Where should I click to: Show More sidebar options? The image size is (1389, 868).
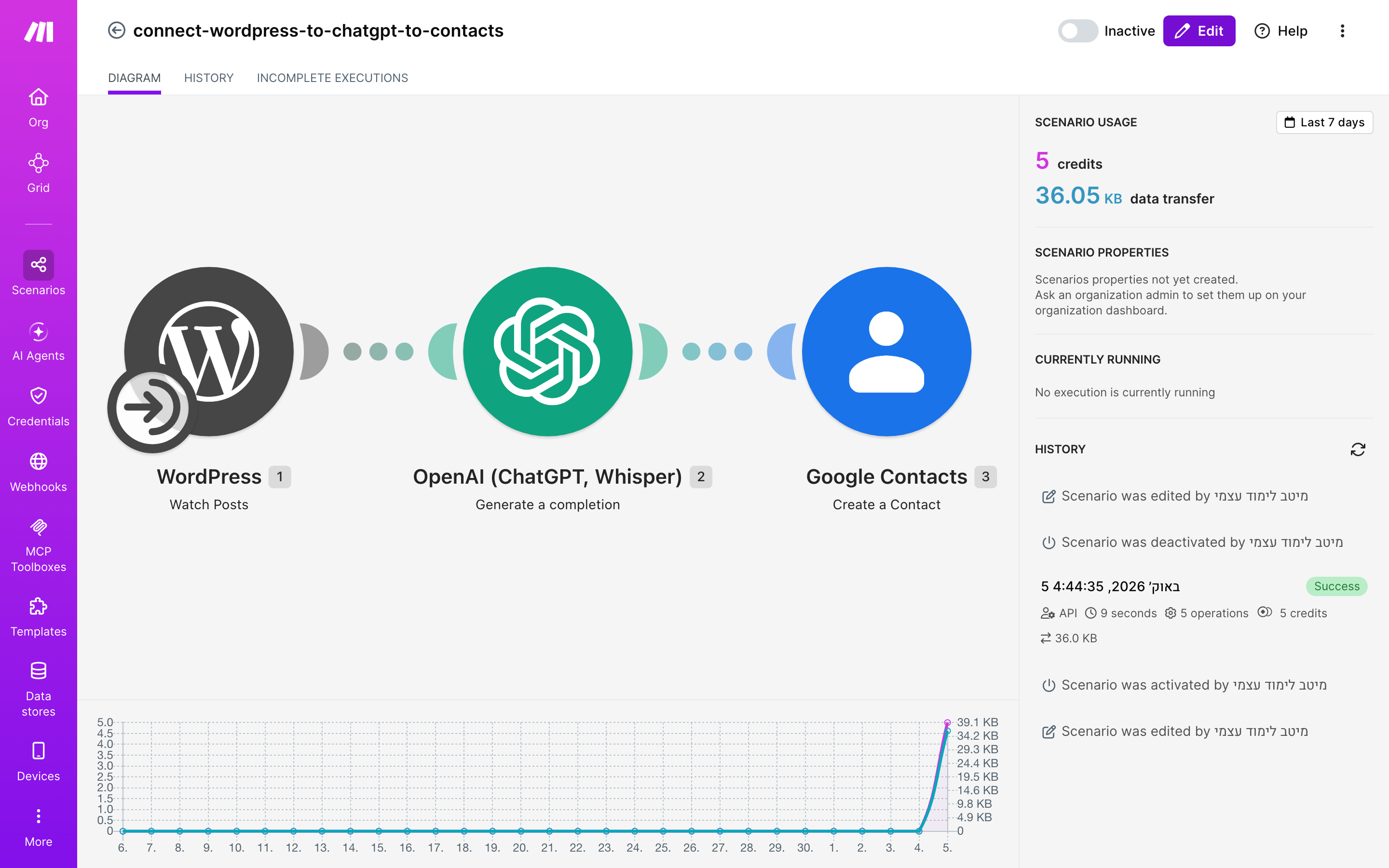coord(39,827)
